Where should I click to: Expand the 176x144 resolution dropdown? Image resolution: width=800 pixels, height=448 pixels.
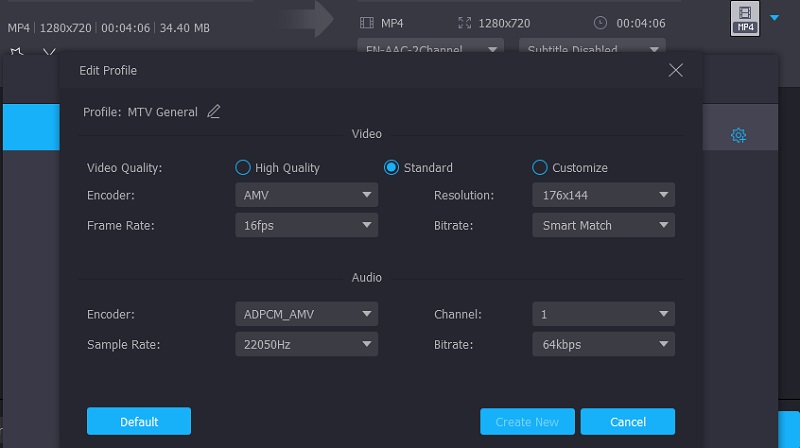(x=603, y=195)
